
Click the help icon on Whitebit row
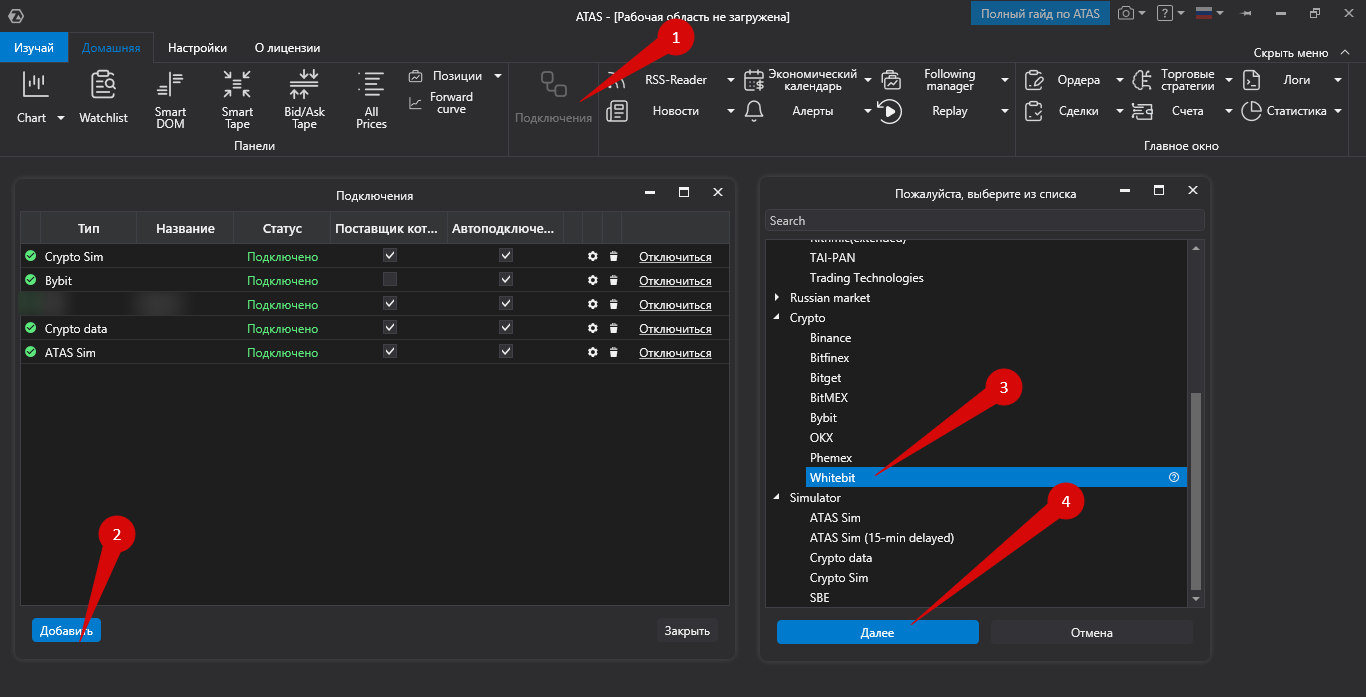1174,478
